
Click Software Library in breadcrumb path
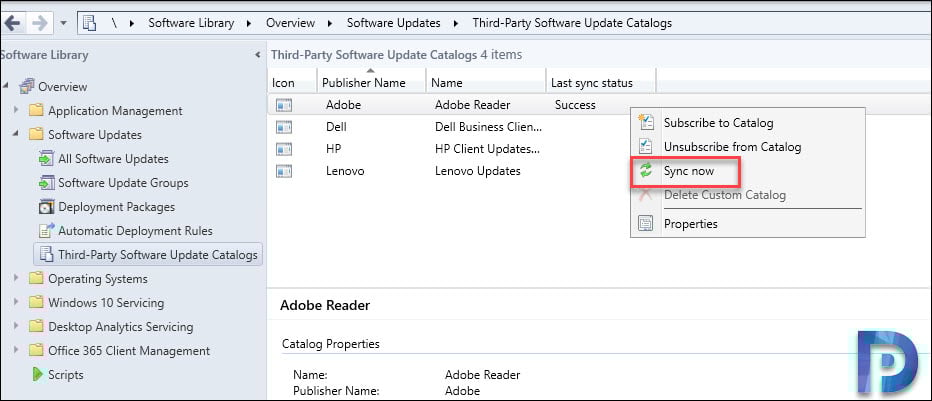(x=191, y=23)
